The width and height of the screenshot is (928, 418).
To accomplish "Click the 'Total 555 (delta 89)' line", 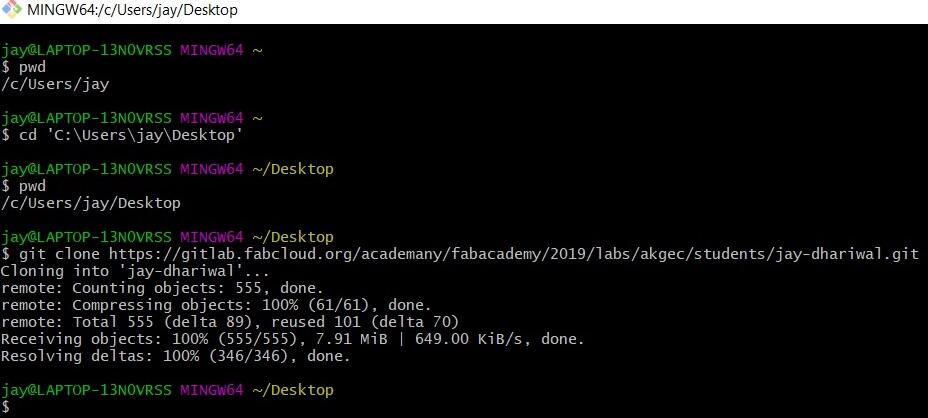I will click(x=229, y=322).
